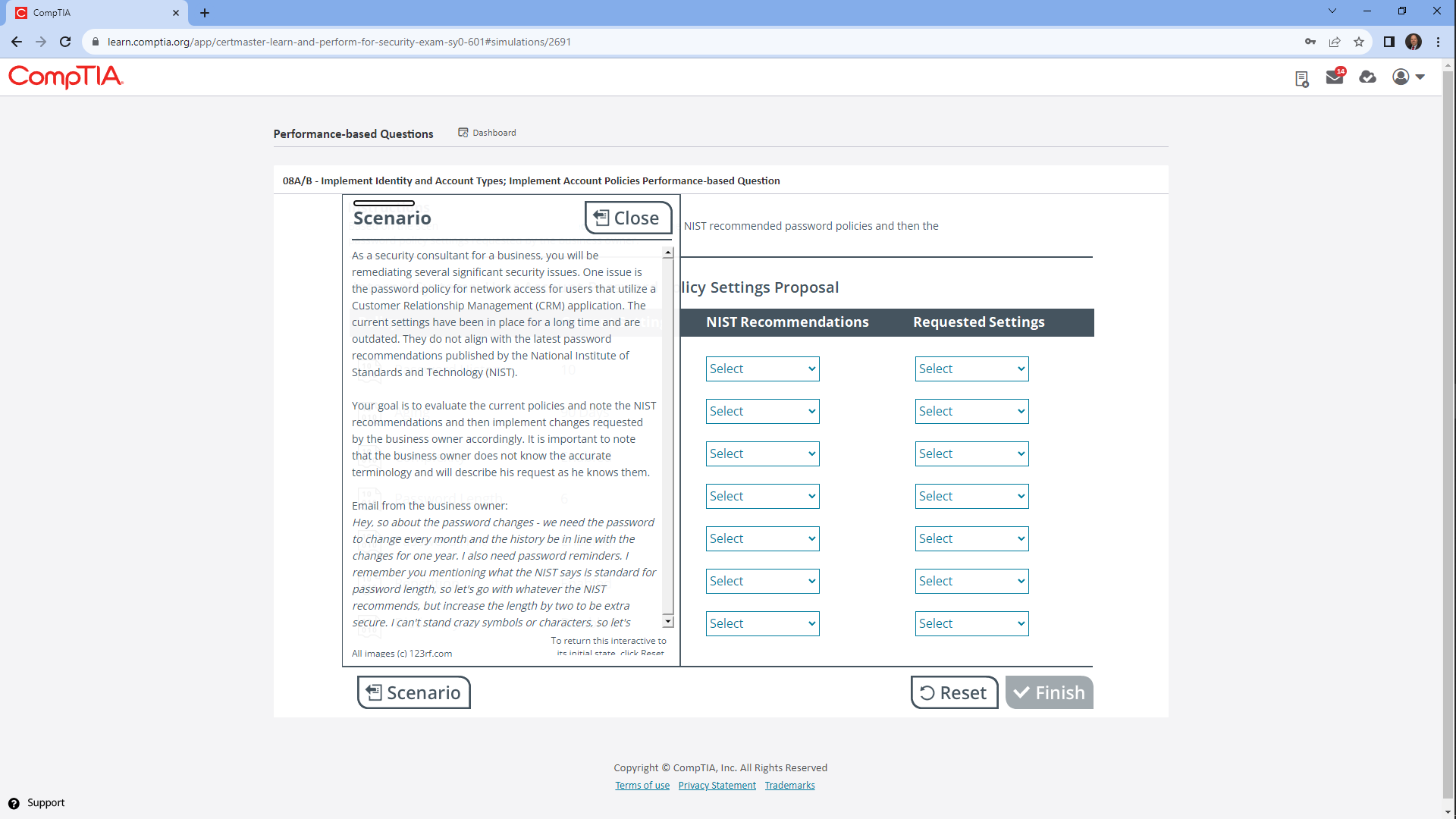1456x819 pixels.
Task: Open the Privacy Statement link
Action: click(x=717, y=786)
